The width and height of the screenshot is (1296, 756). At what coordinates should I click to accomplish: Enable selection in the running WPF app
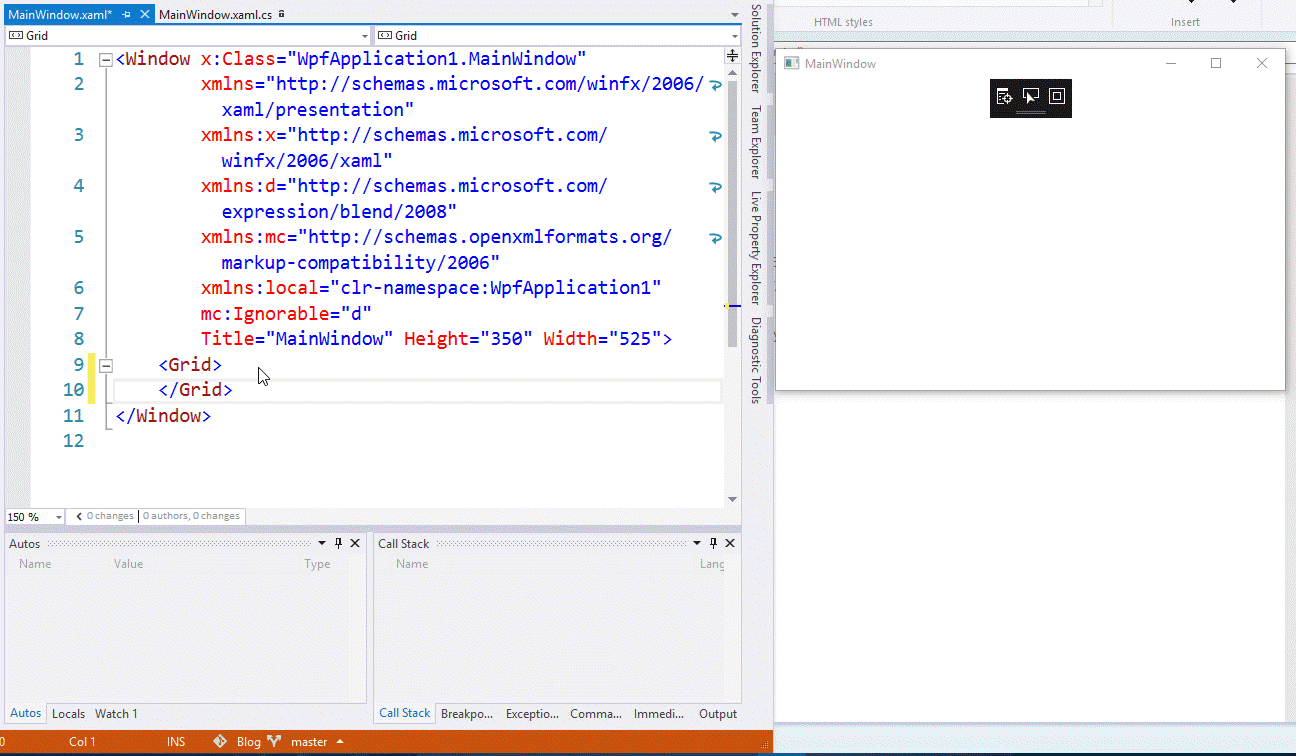1030,97
